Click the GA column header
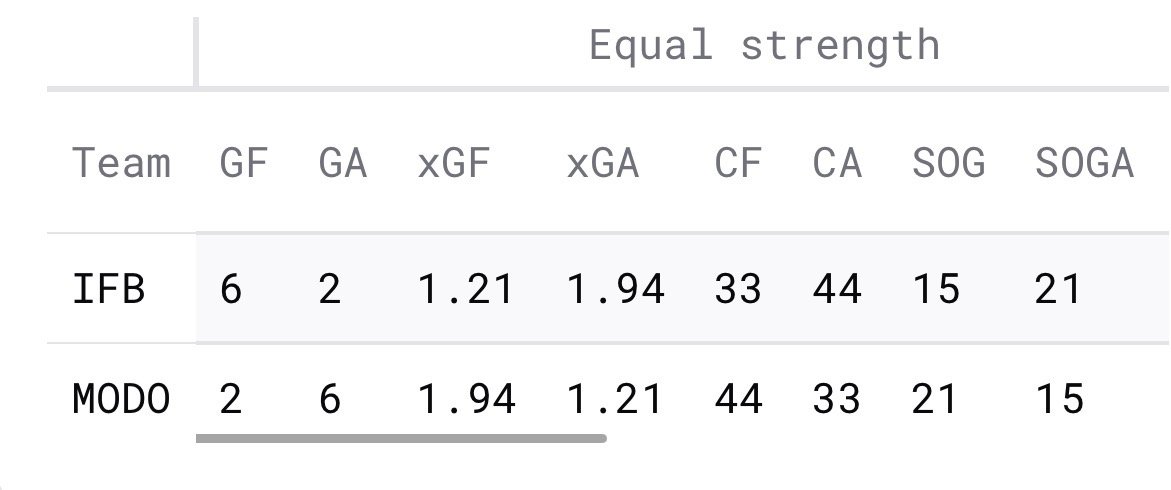The width and height of the screenshot is (1171, 490). [x=342, y=162]
